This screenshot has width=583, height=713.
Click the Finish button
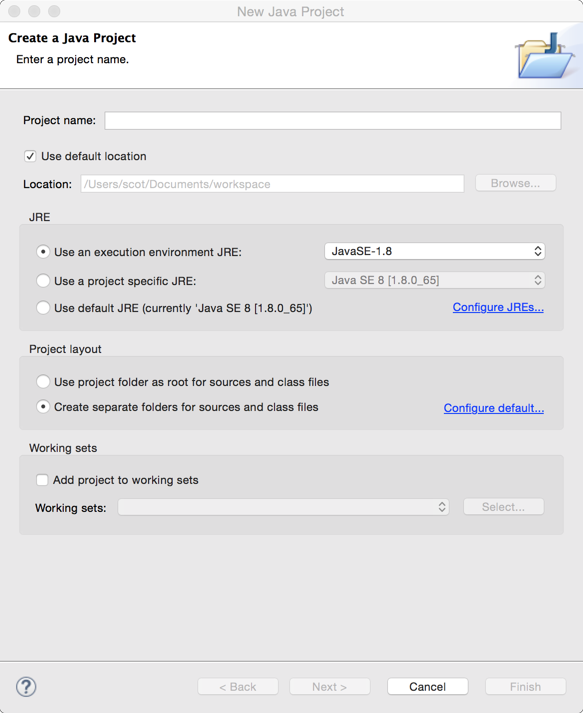(525, 687)
